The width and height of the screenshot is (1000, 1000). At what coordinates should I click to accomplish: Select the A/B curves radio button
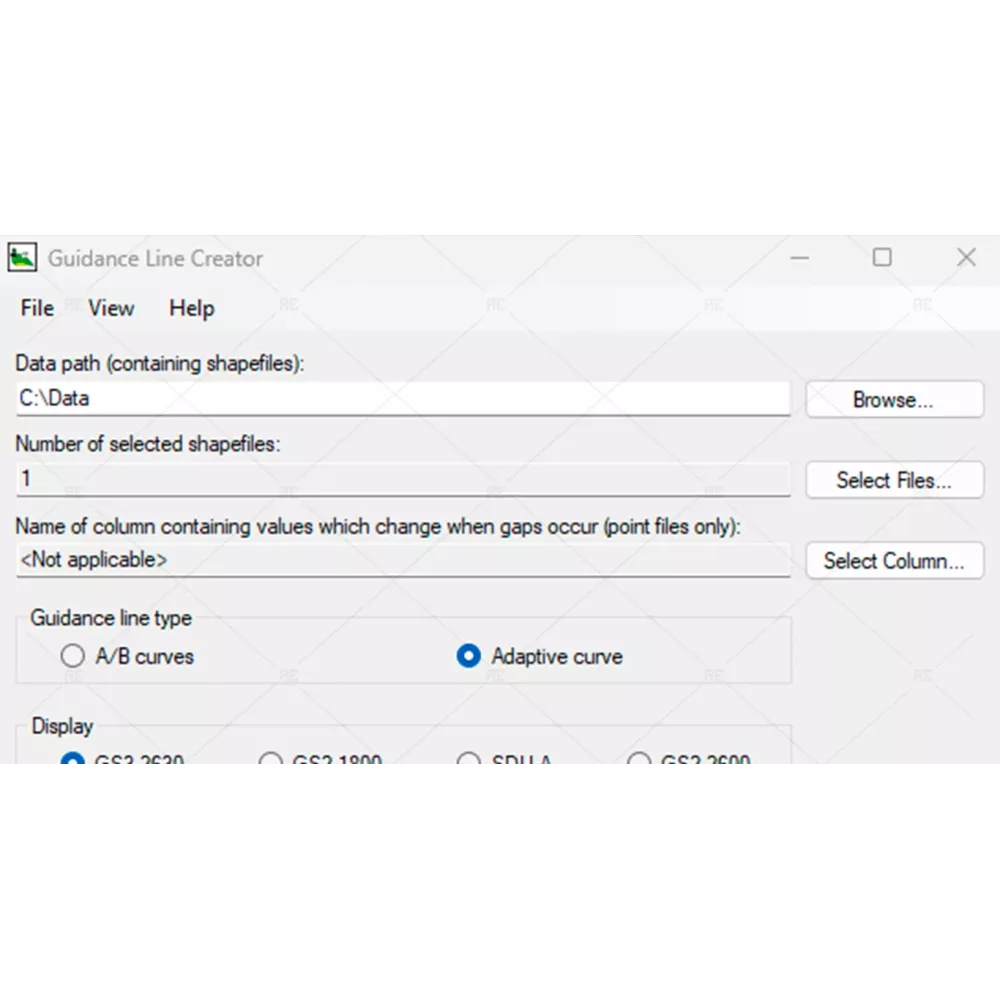73,656
